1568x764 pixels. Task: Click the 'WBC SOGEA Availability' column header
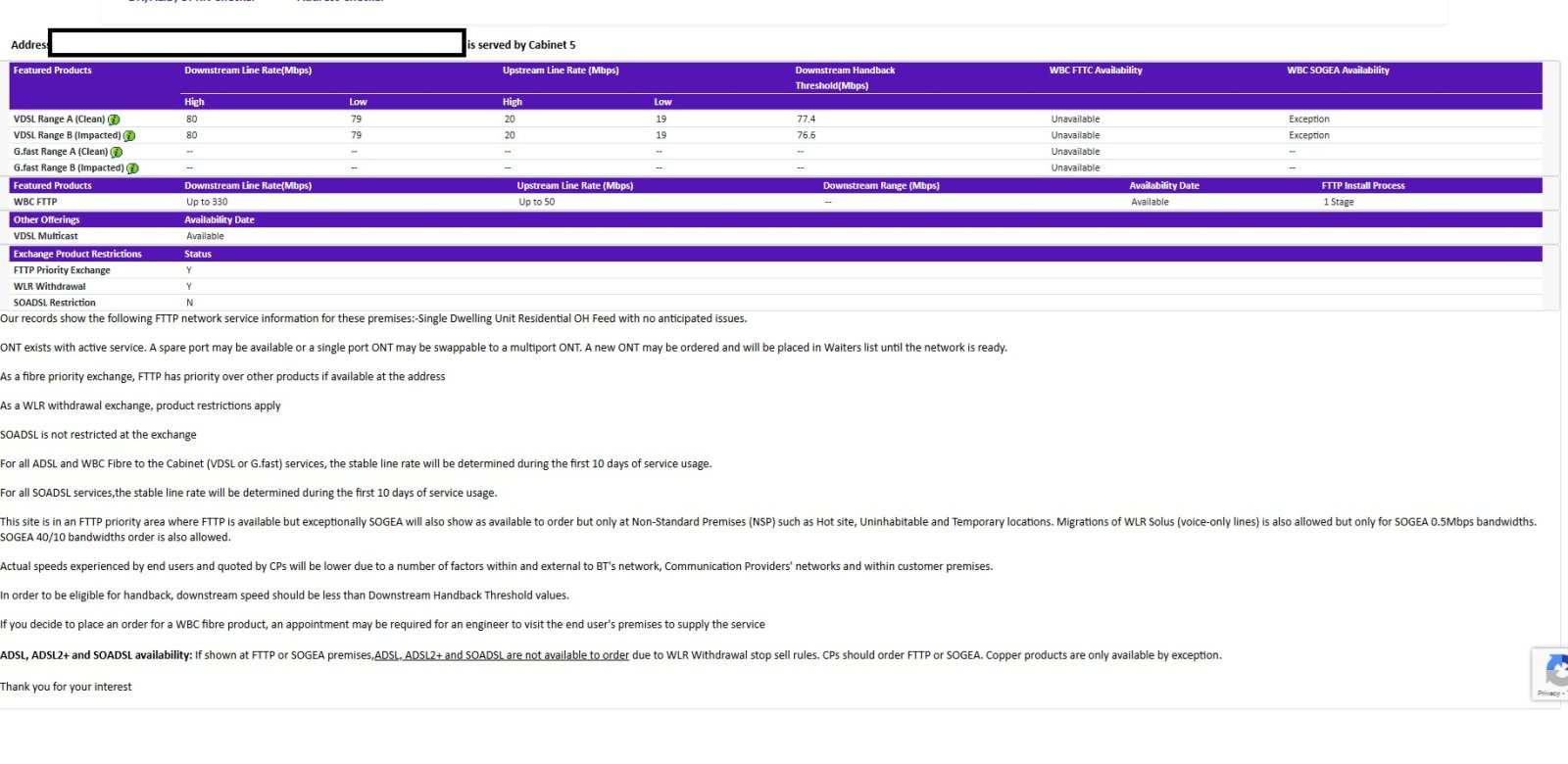pos(1338,71)
